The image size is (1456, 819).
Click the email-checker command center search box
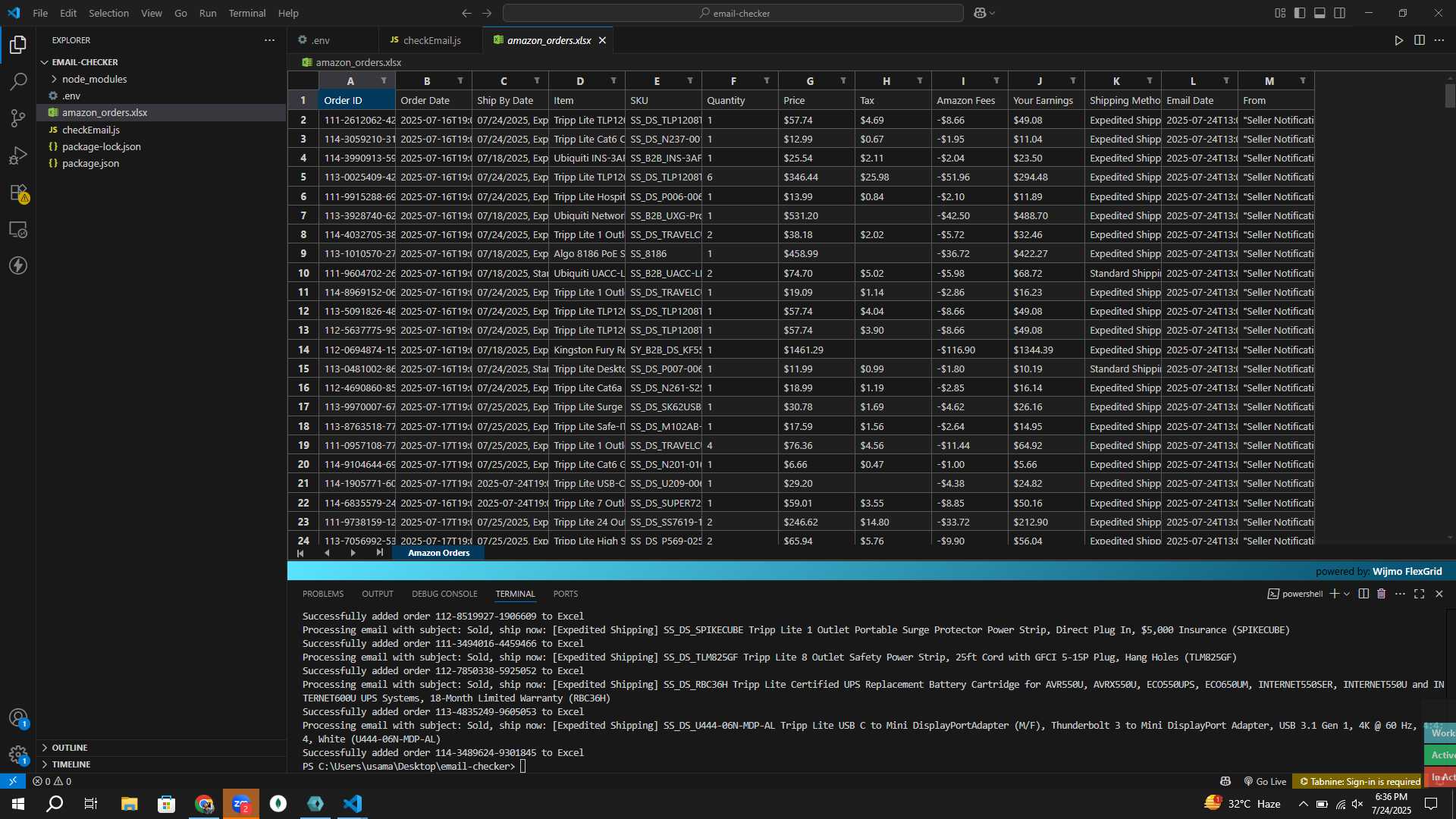pyautogui.click(x=733, y=13)
